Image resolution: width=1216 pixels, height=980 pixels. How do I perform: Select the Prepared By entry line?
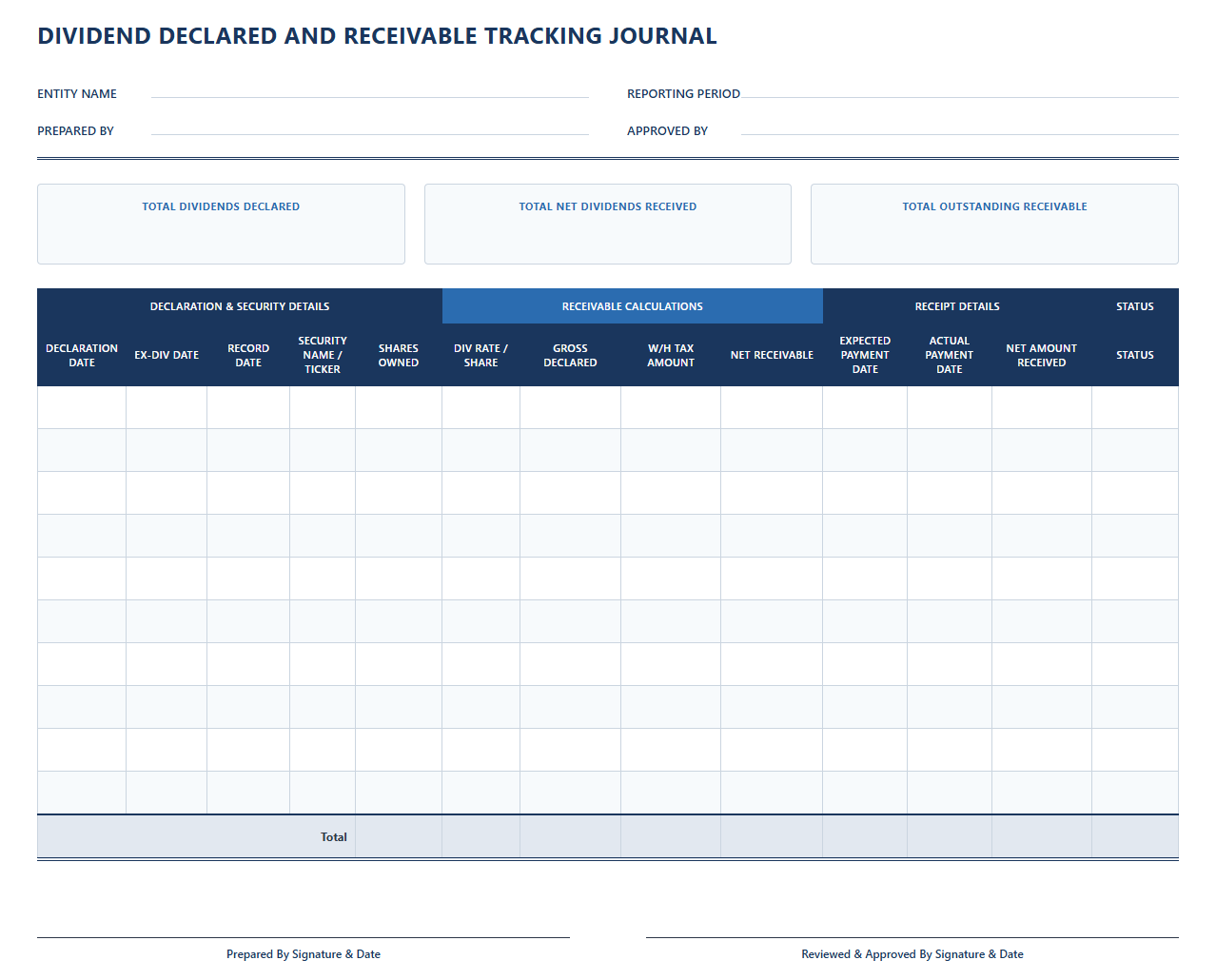(370, 130)
